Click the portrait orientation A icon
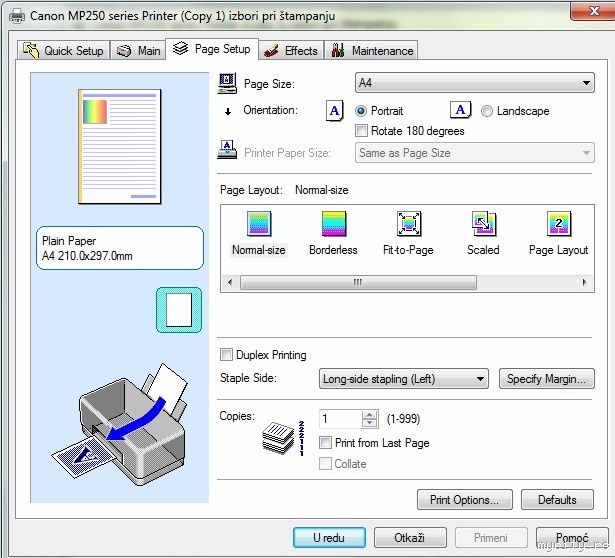The image size is (615, 558). pyautogui.click(x=335, y=111)
